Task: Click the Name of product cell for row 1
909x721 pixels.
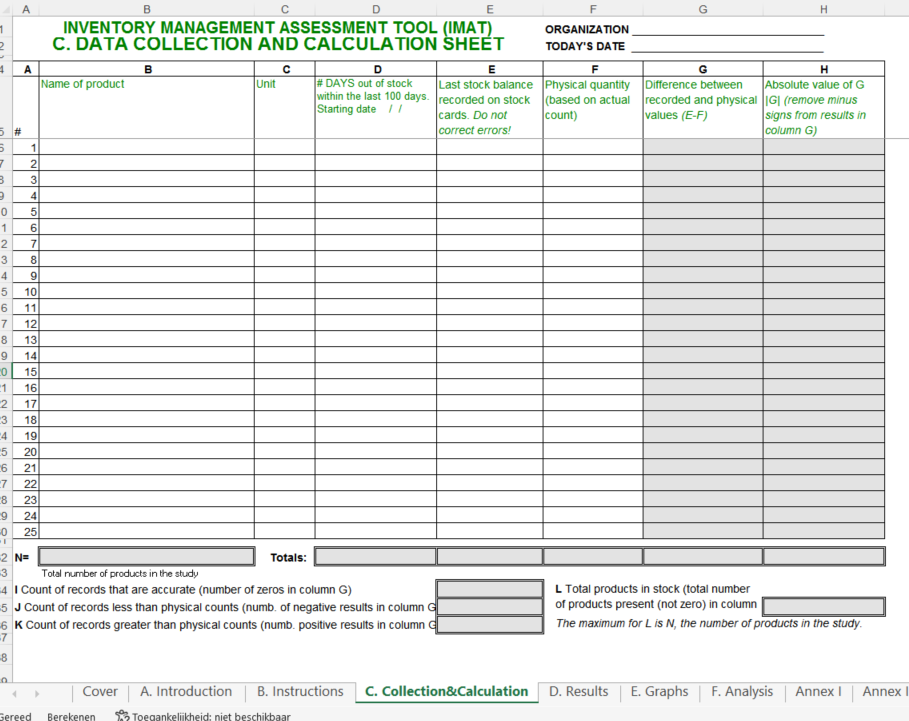Action: [148, 148]
